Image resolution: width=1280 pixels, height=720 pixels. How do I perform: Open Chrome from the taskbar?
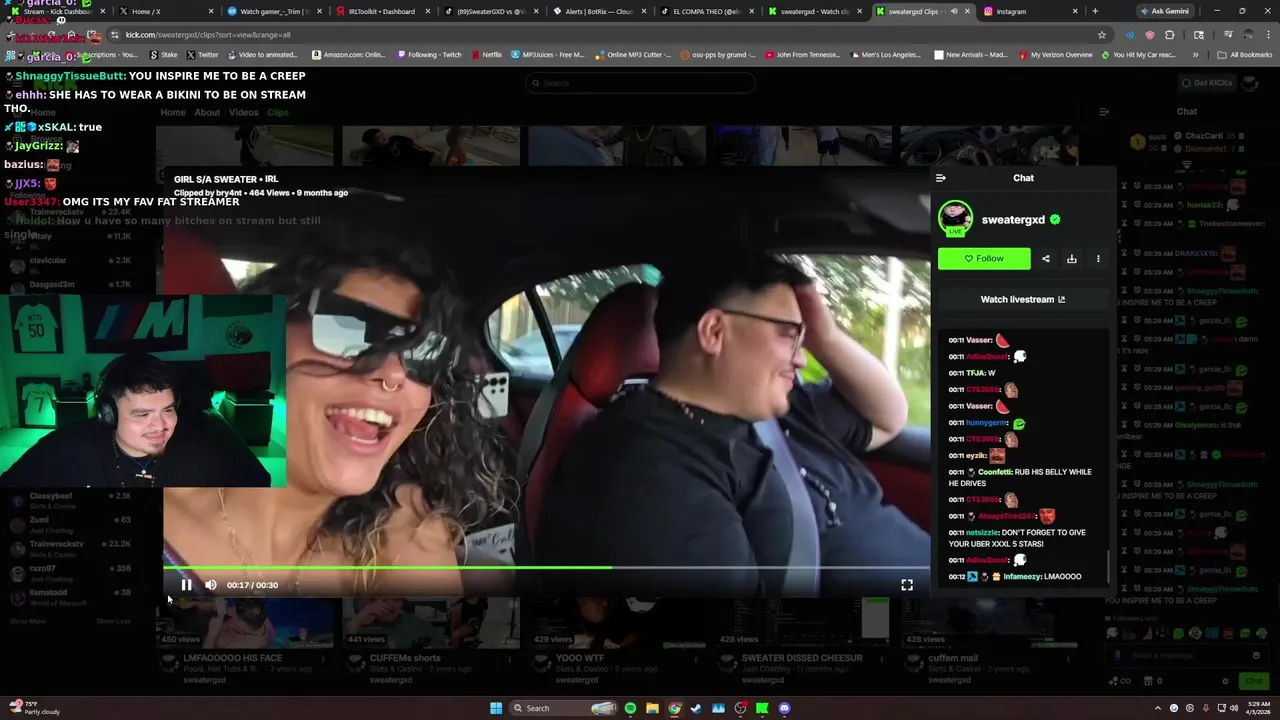click(x=674, y=708)
